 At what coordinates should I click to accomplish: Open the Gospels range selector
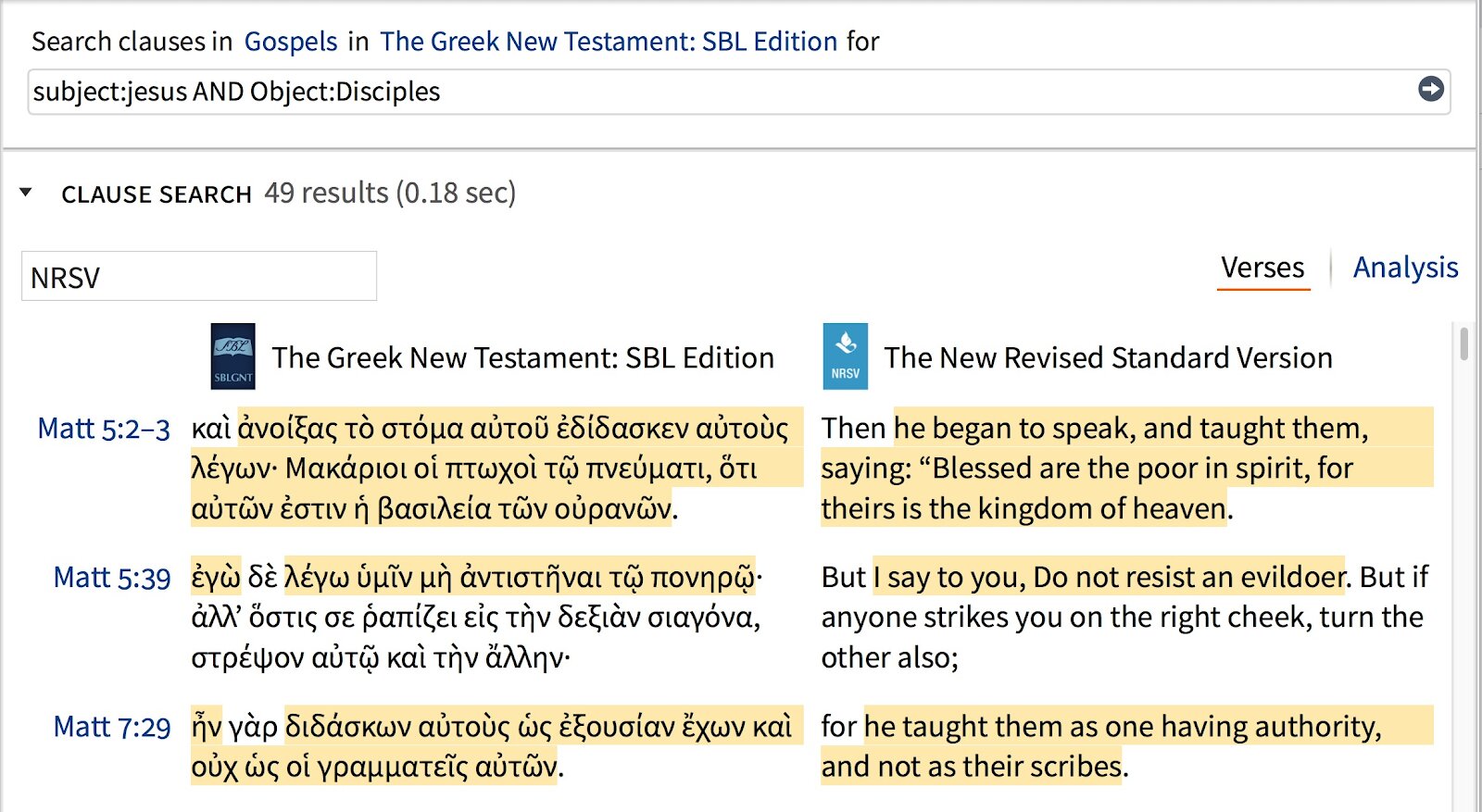(x=291, y=42)
